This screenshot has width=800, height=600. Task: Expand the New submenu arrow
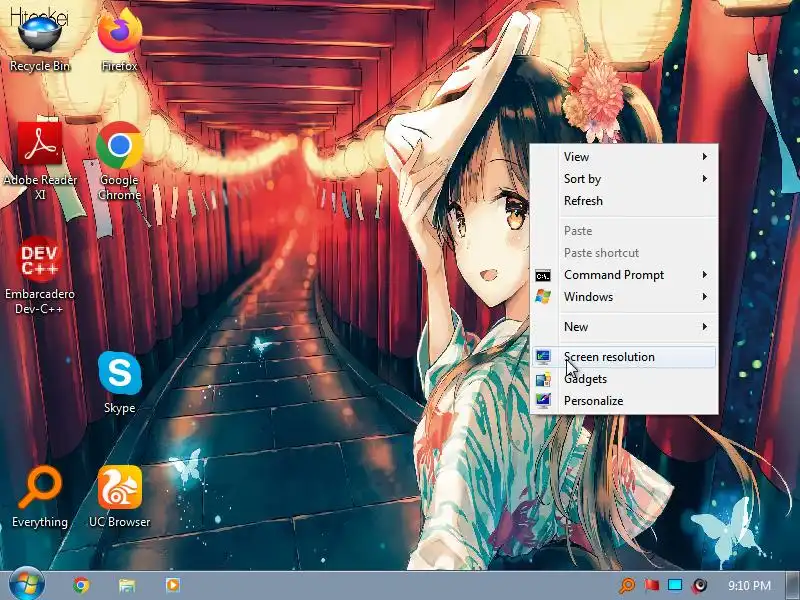point(705,327)
